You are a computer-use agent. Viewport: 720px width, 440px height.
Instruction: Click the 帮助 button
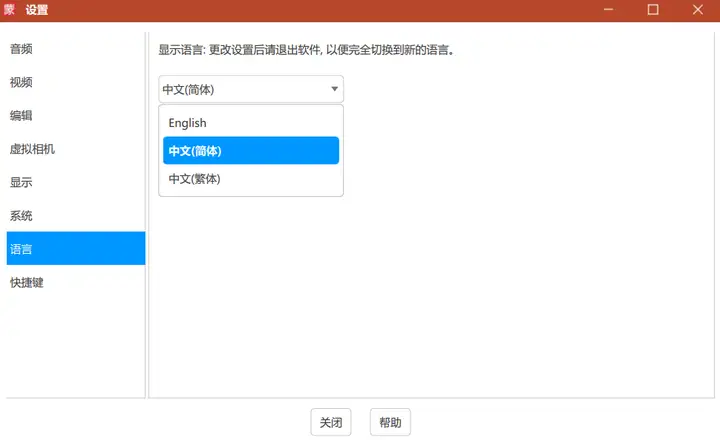coord(390,422)
